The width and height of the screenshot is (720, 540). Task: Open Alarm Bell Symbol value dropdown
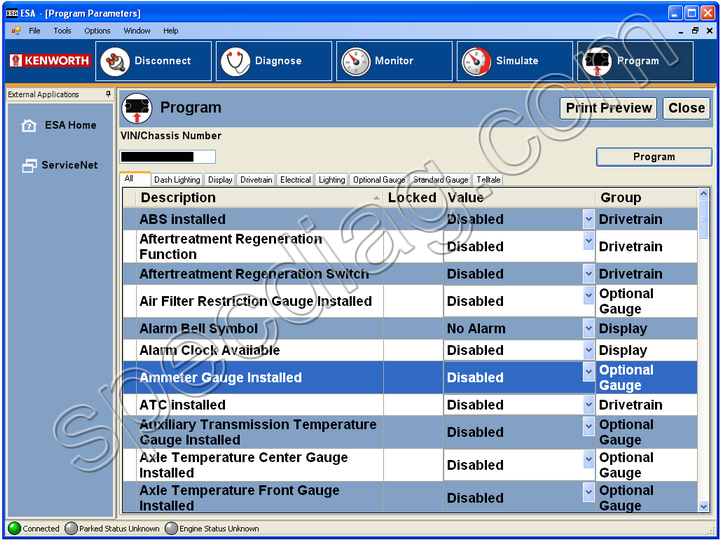pyautogui.click(x=588, y=327)
